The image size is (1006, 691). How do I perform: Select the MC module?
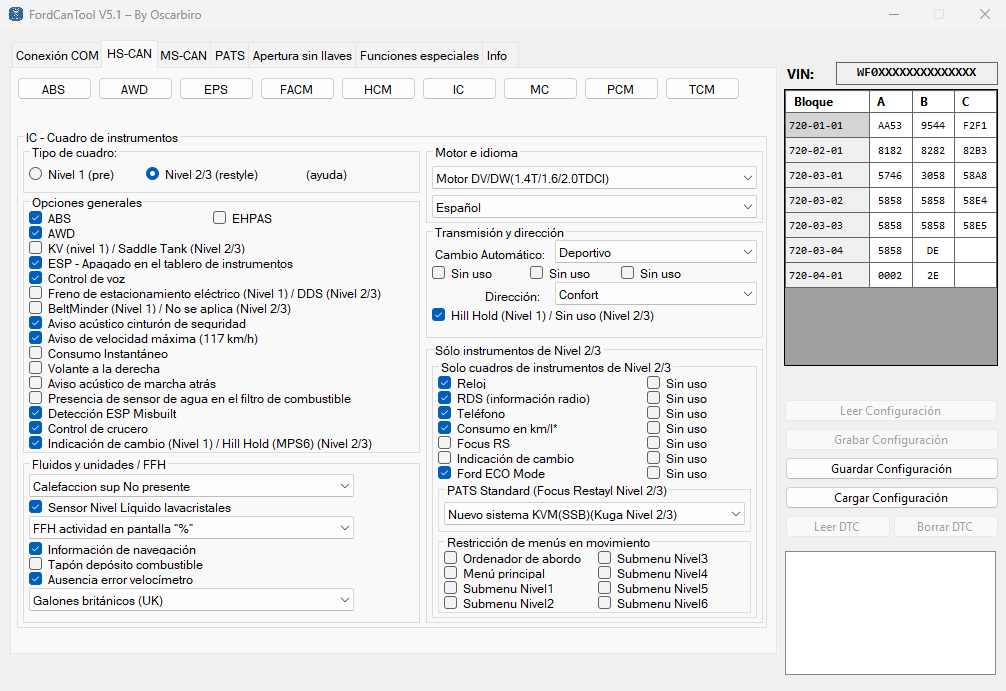(540, 88)
